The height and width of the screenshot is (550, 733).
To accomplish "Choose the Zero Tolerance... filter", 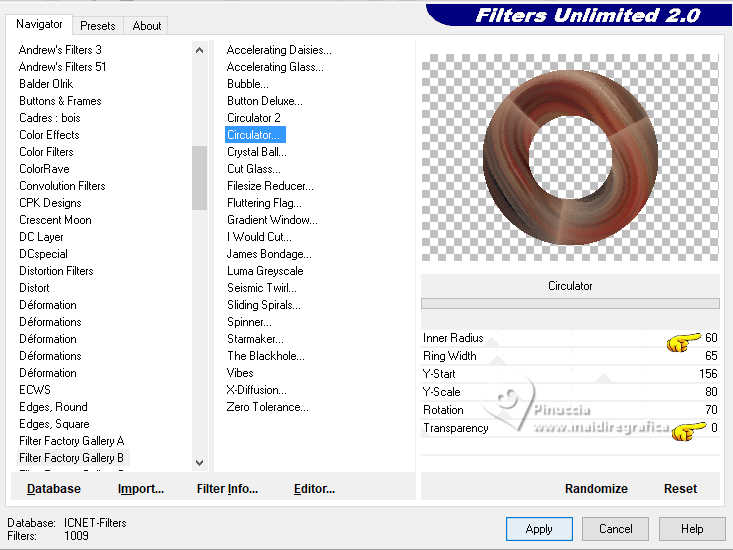I will pos(267,407).
